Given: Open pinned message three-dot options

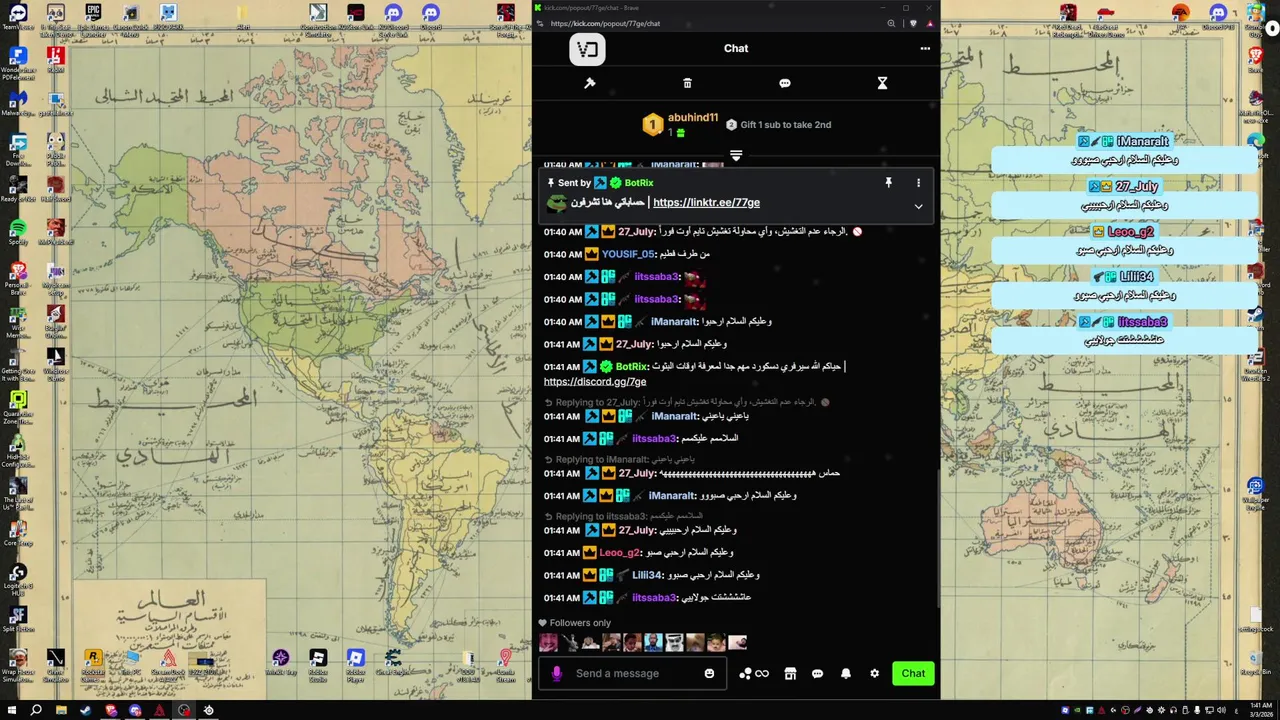Looking at the screenshot, I should pyautogui.click(x=918, y=183).
